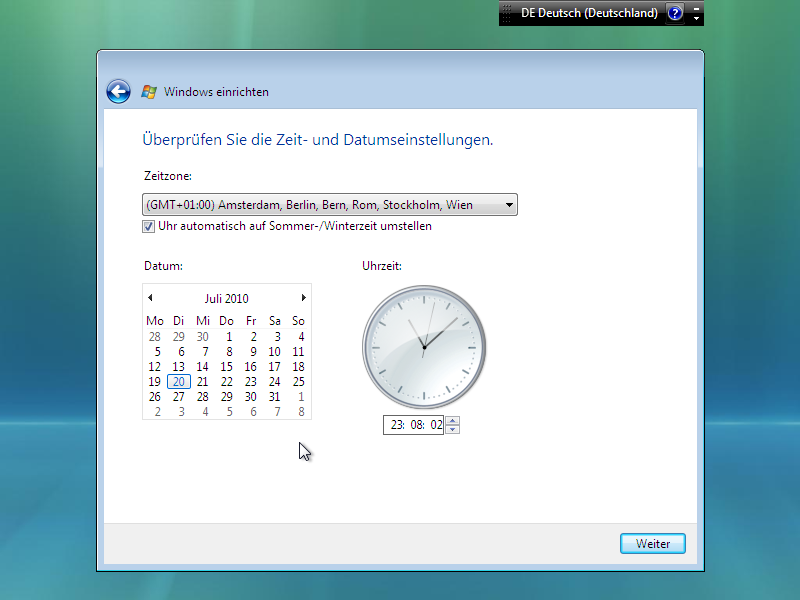Viewport: 800px width, 600px height.
Task: Click the Weiter button
Action: (x=652, y=544)
